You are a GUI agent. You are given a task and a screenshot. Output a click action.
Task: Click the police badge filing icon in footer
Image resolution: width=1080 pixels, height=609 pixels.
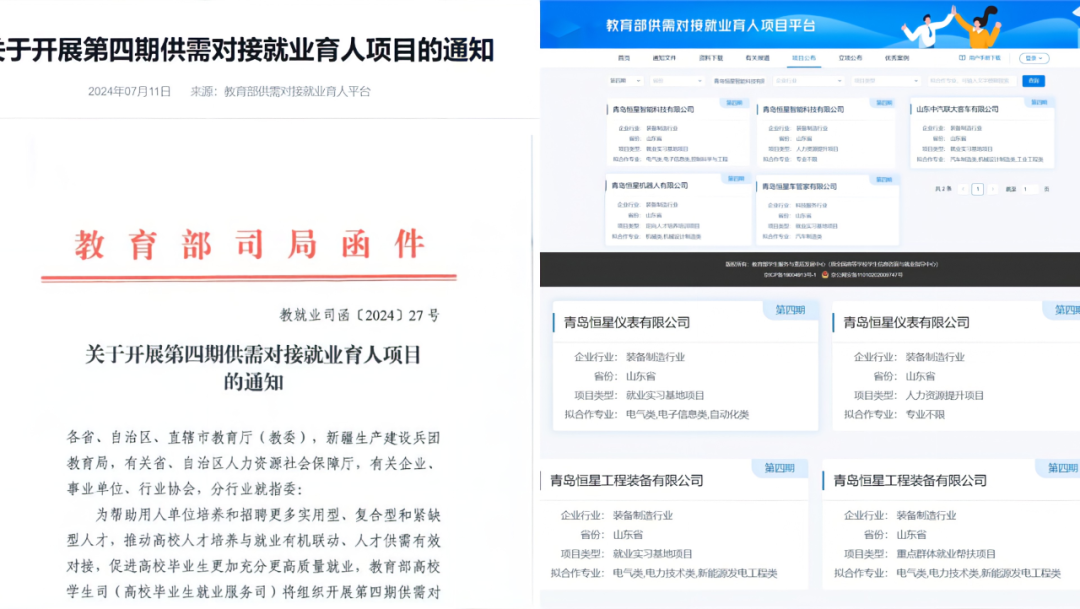coord(825,274)
